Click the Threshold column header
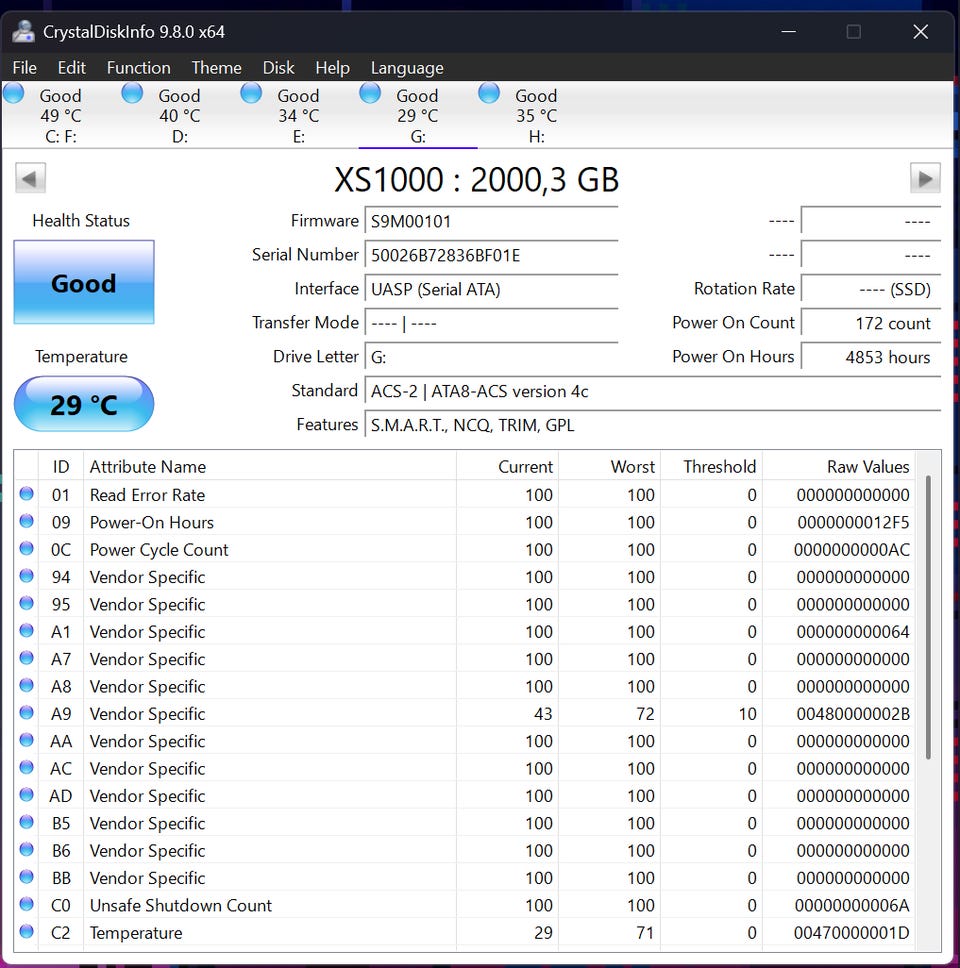This screenshot has height=968, width=960. point(711,467)
